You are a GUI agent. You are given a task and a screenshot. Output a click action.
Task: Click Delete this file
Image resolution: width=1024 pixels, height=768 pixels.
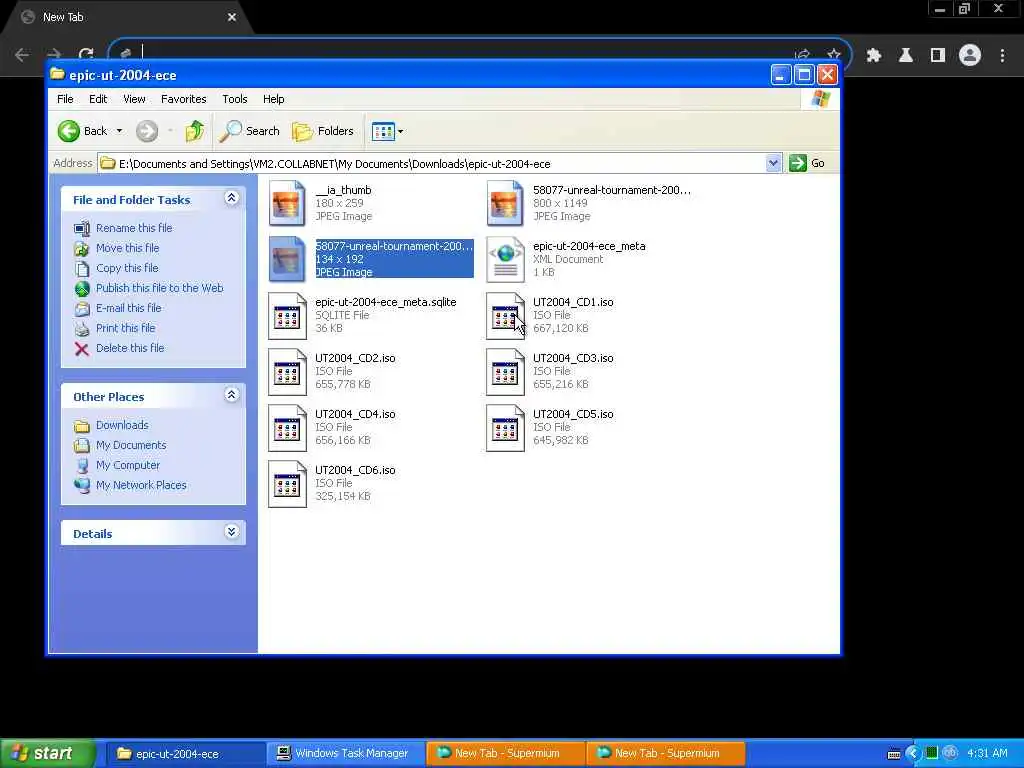130,348
